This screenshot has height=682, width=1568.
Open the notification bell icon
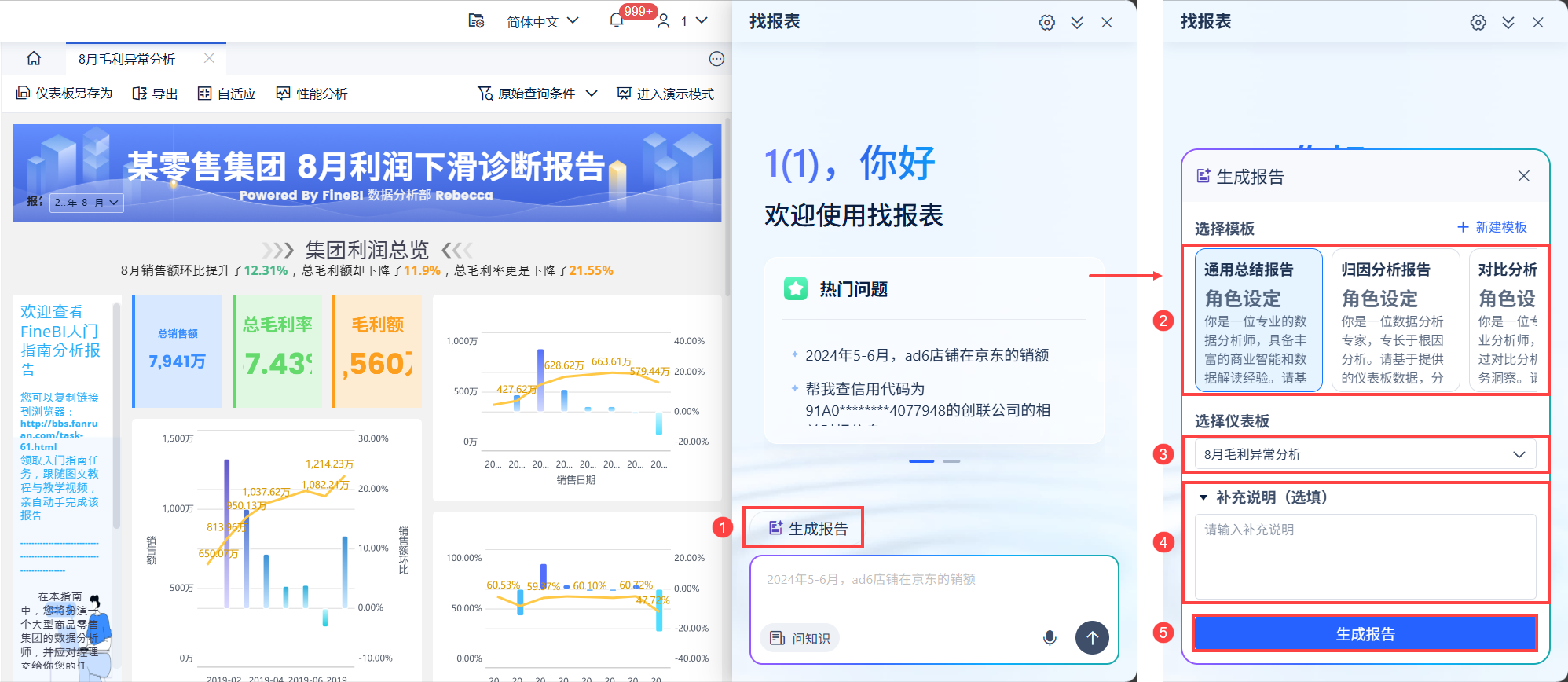(x=617, y=21)
